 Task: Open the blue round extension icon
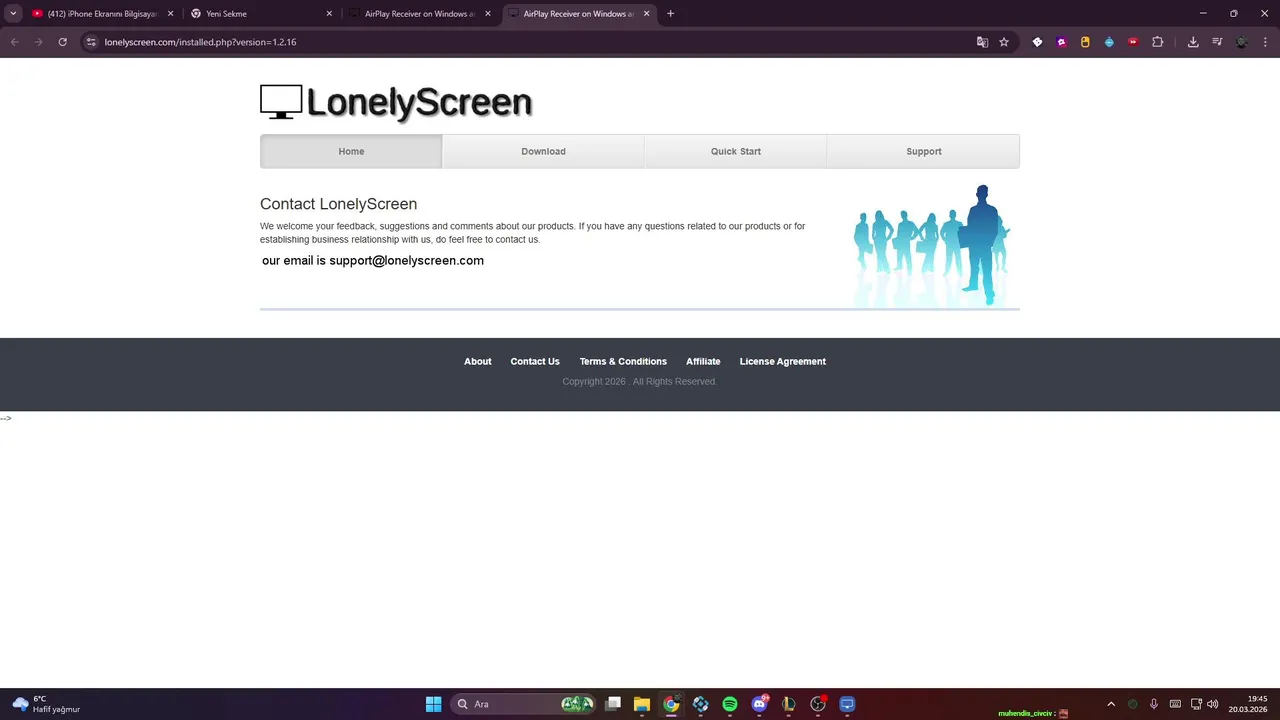point(1109,42)
